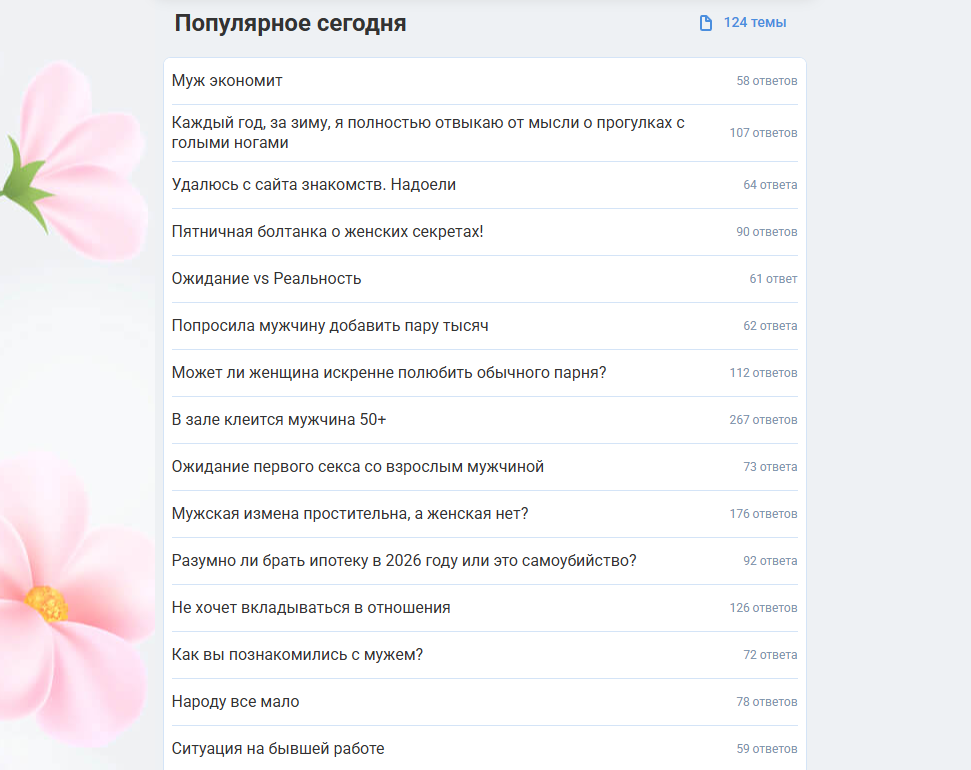The height and width of the screenshot is (770, 971).
Task: Open topic about ипотеку в 2026 году
Action: [x=404, y=561]
